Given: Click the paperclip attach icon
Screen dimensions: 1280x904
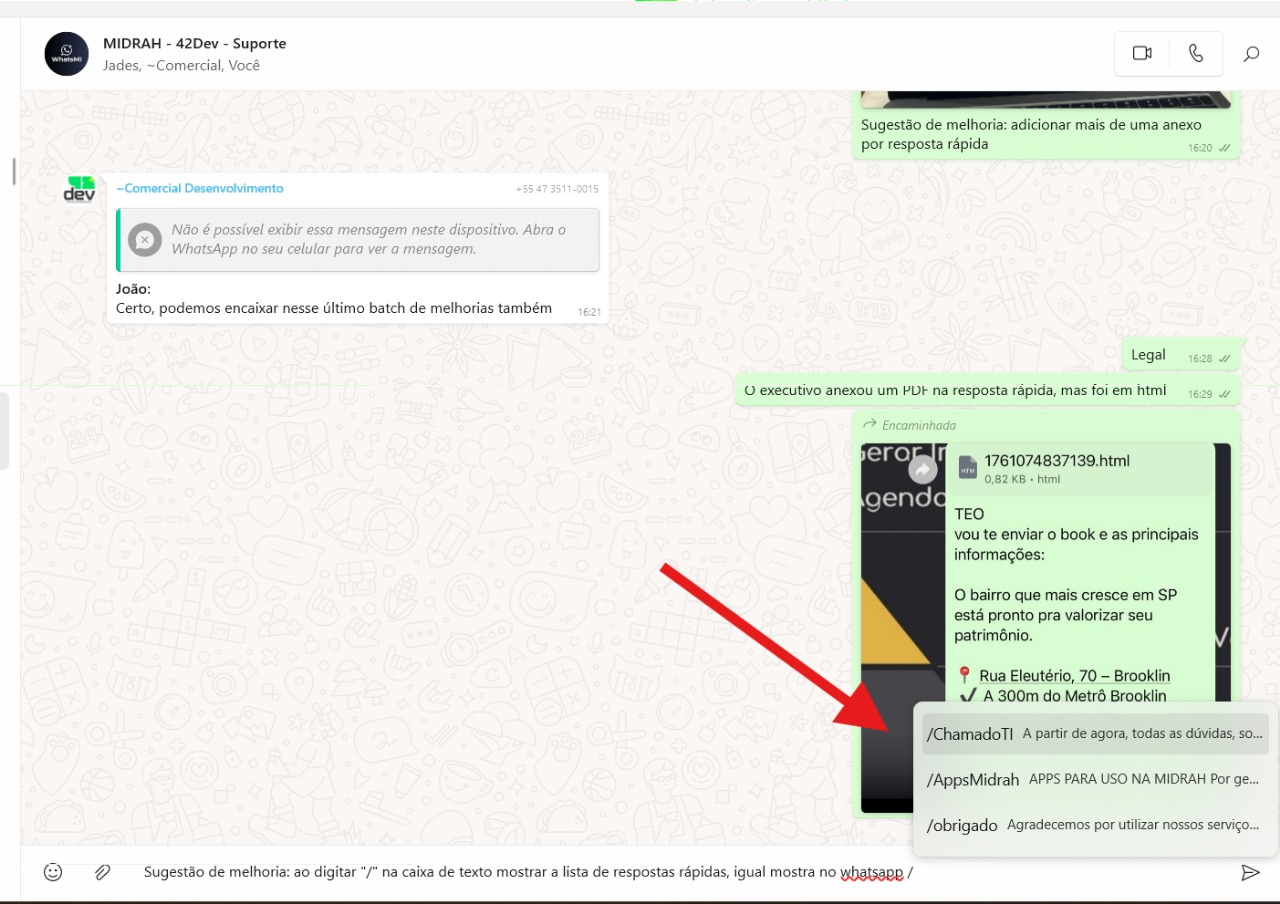Looking at the screenshot, I should click(102, 872).
